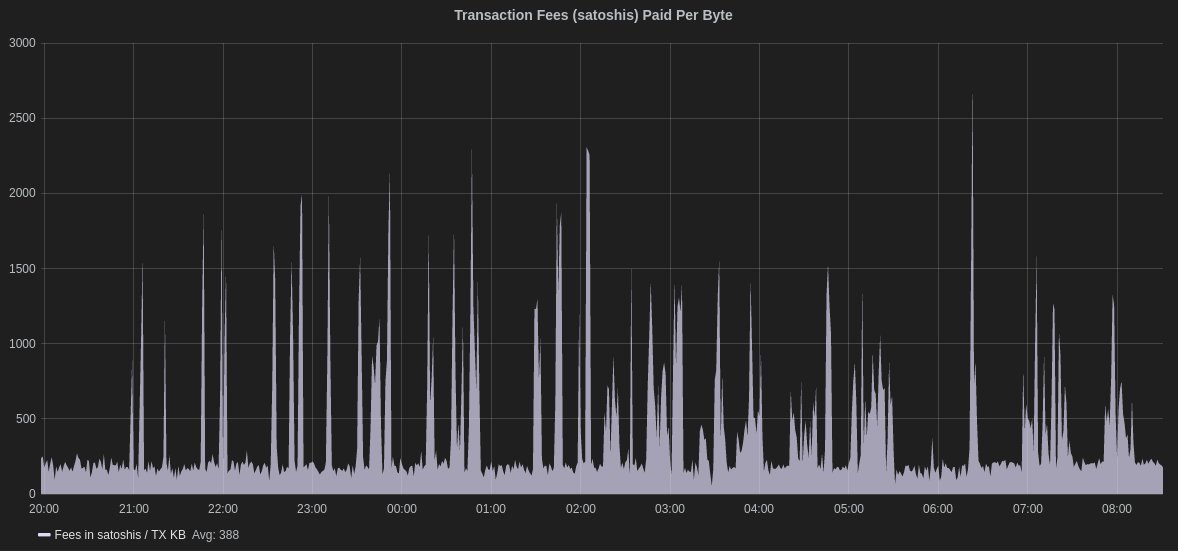The height and width of the screenshot is (551, 1178).
Task: Click the 06:00 time axis label
Action: pyautogui.click(x=938, y=509)
